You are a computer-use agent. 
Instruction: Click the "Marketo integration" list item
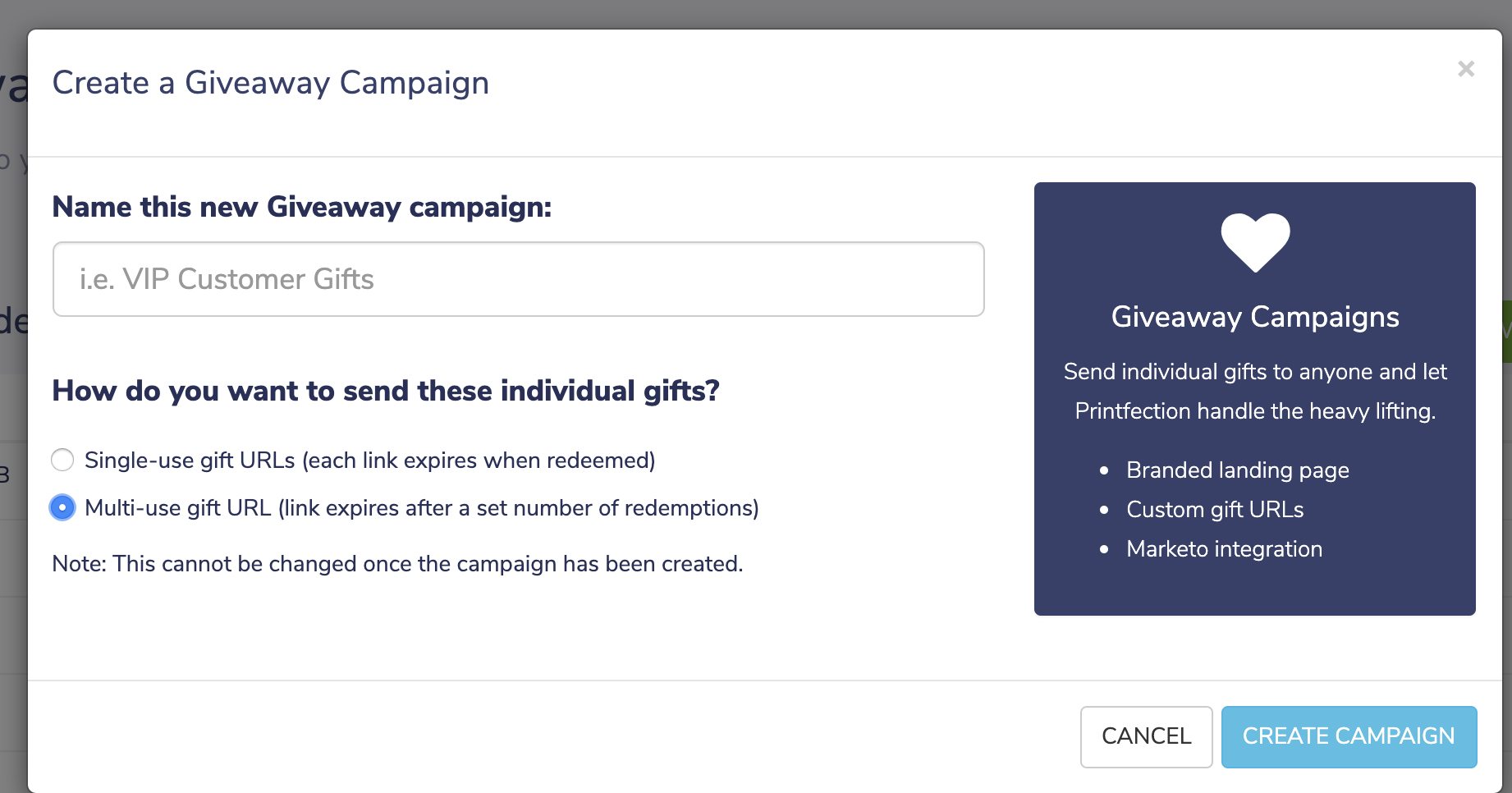[x=1224, y=549]
